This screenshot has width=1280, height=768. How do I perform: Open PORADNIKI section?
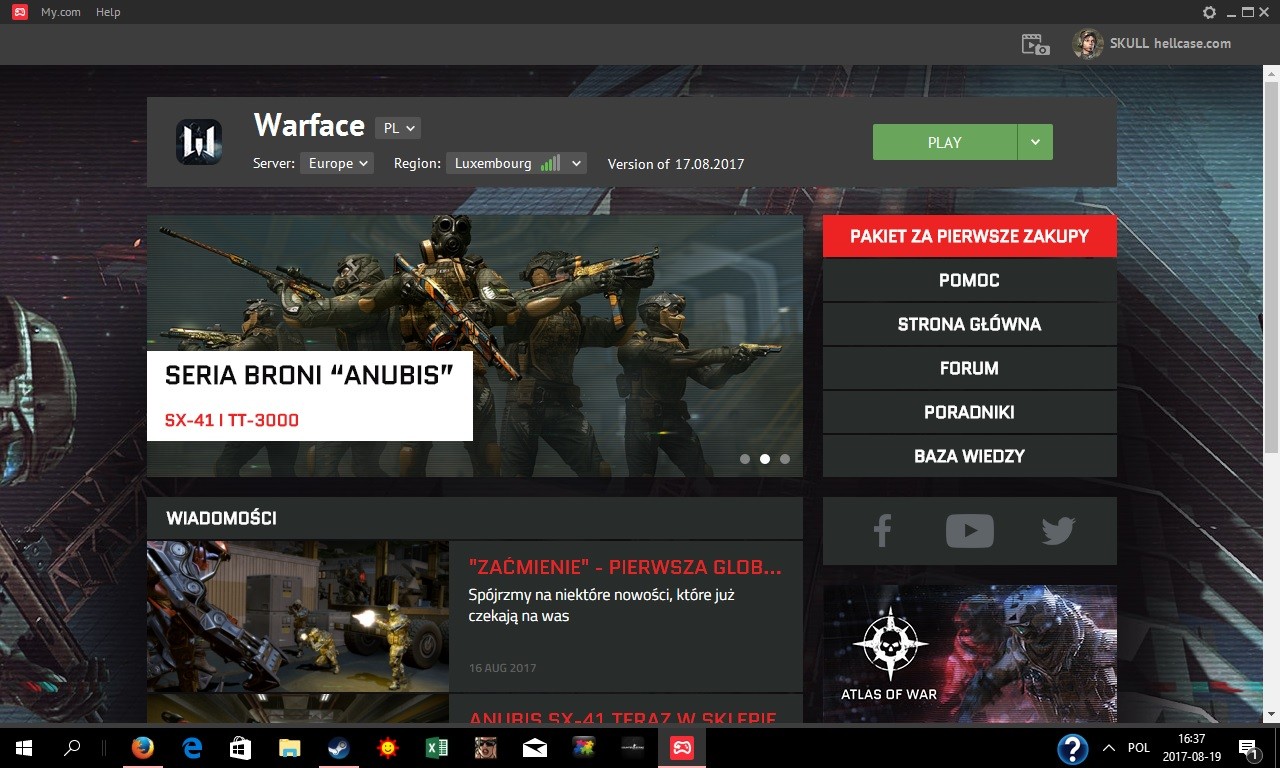click(969, 412)
